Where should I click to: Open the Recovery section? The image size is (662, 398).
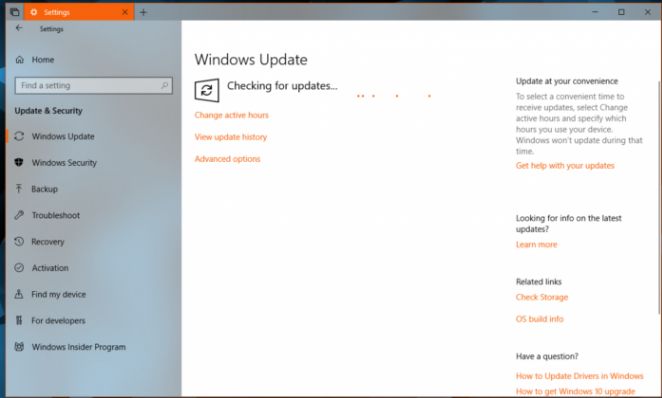tap(48, 242)
